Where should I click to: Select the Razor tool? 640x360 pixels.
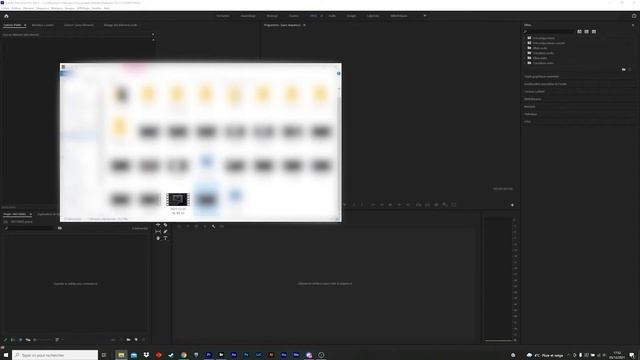click(165, 225)
